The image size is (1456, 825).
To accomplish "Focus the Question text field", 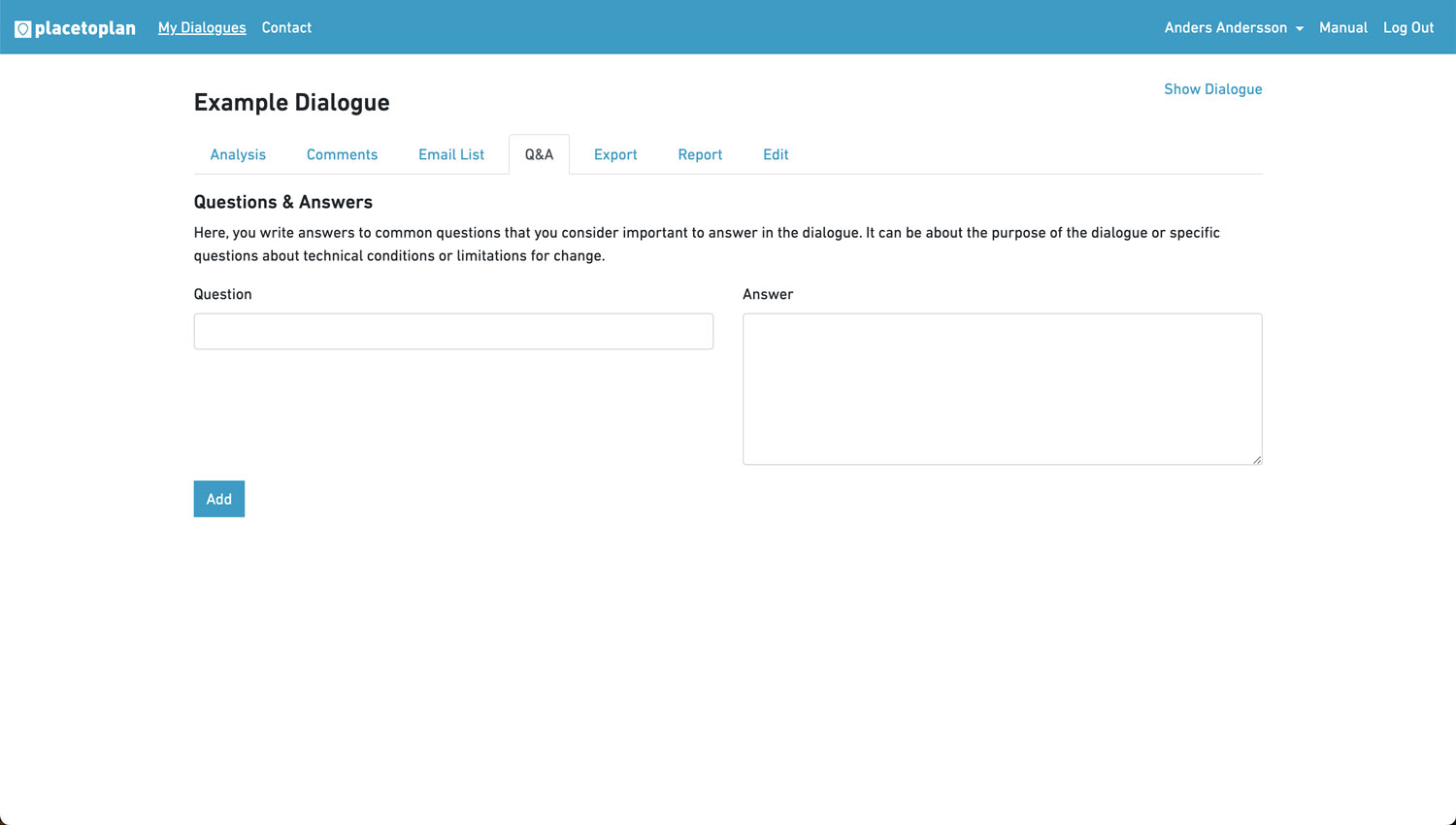I will click(x=453, y=332).
